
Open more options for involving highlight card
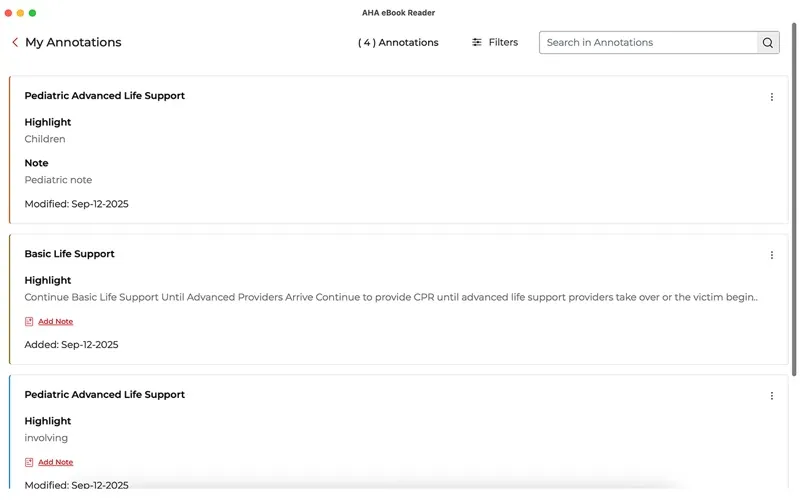[771, 396]
